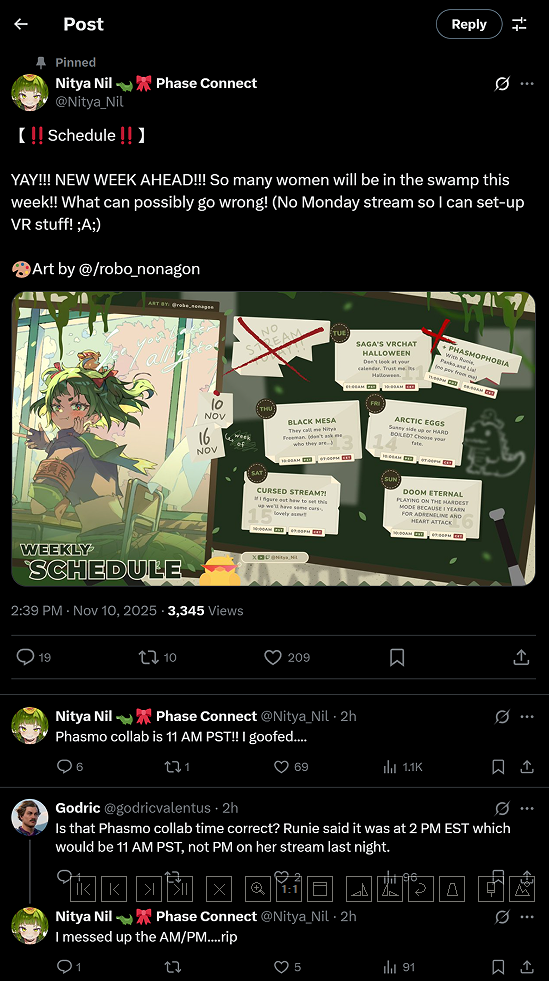This screenshot has width=549, height=981.
Task: Jump to first image in viewer toolbar
Action: point(83,888)
